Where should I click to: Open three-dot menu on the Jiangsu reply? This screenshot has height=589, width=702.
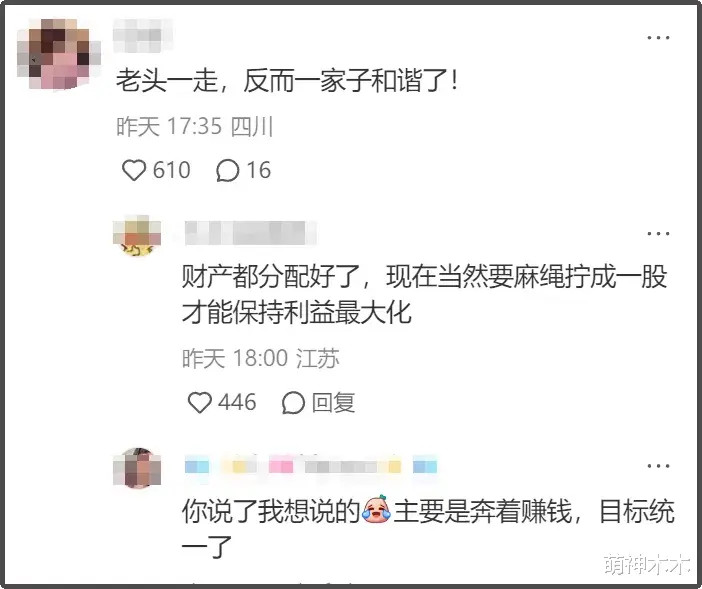pyautogui.click(x=658, y=233)
